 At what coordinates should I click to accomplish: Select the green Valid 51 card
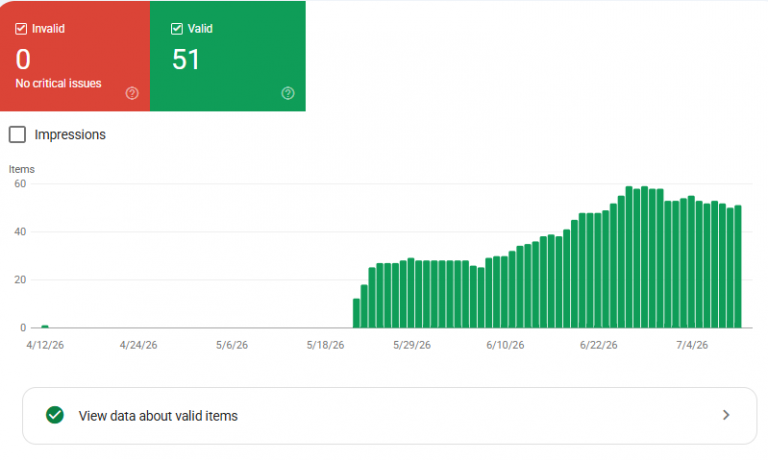coord(228,56)
